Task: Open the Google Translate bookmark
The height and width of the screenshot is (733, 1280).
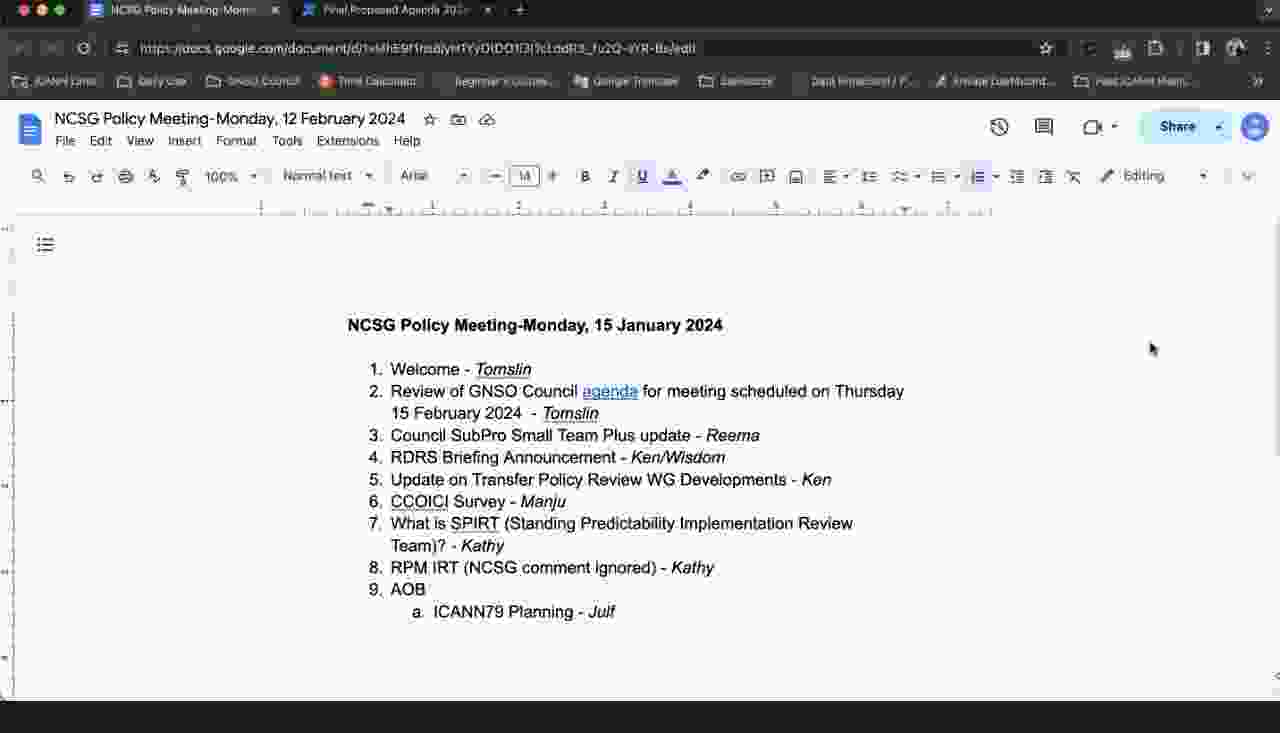Action: click(626, 81)
